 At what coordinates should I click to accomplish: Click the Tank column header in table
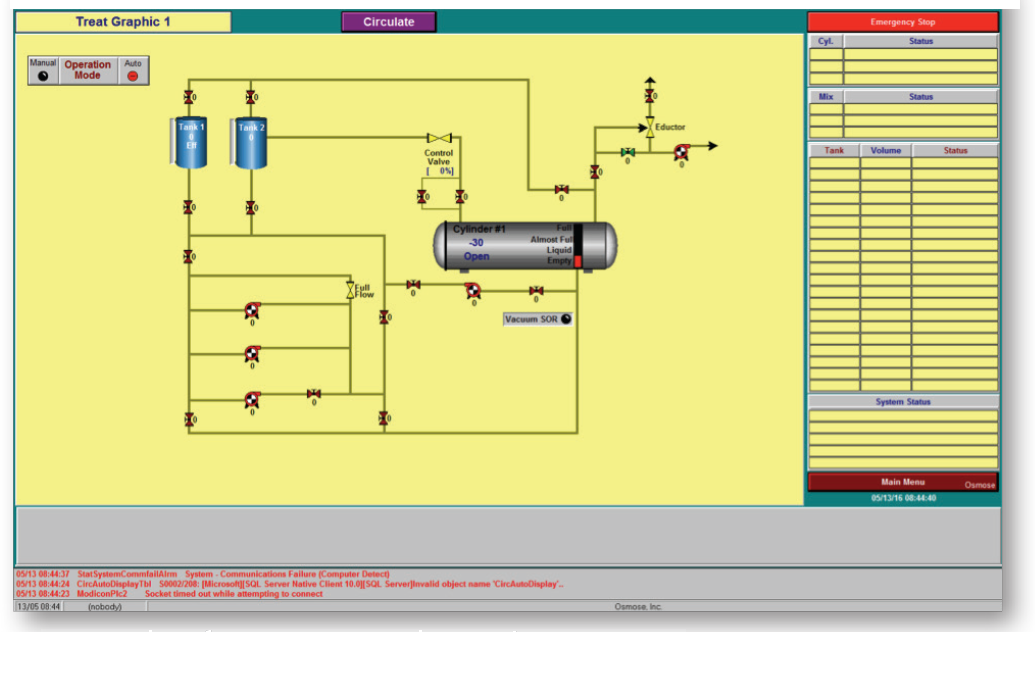click(x=834, y=151)
